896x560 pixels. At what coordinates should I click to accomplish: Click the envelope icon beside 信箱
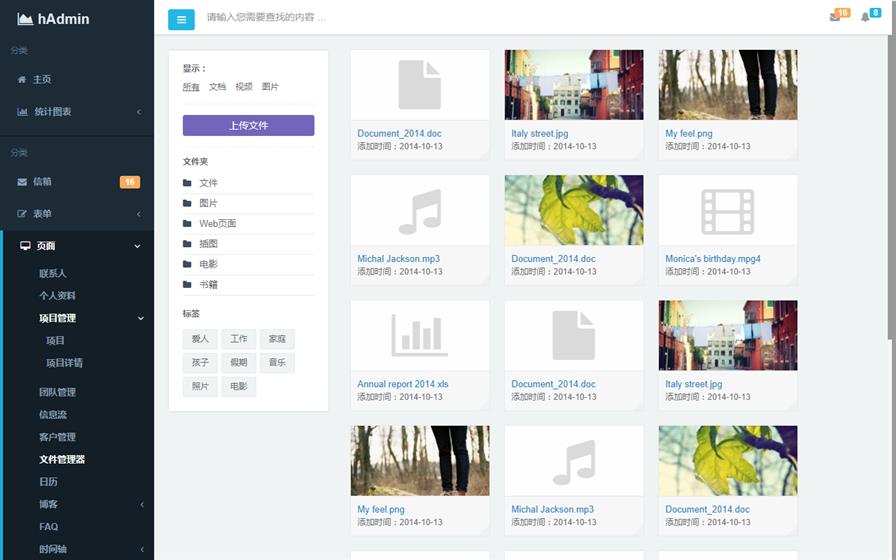coord(22,182)
